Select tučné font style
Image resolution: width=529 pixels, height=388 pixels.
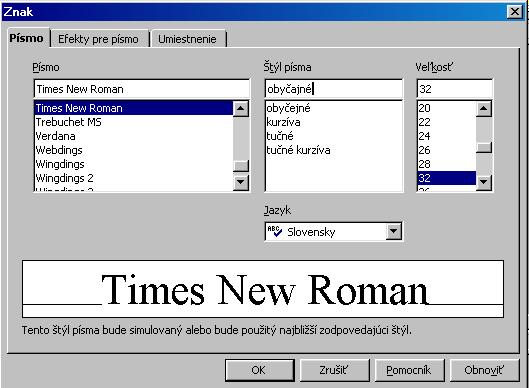coord(334,136)
